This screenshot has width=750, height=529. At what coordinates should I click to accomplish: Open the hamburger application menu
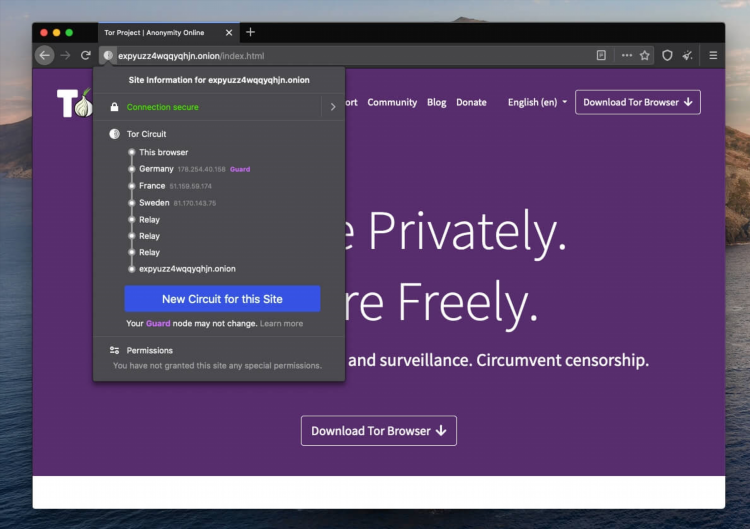tap(713, 55)
